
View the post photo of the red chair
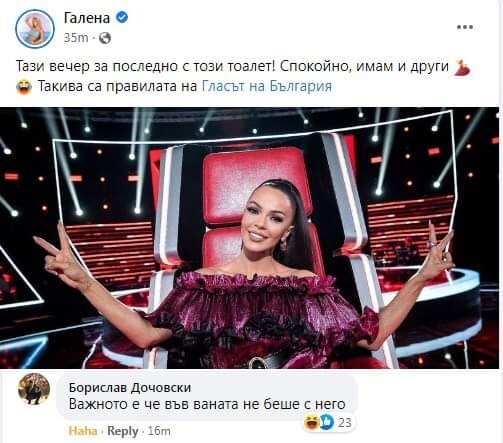coord(249,238)
